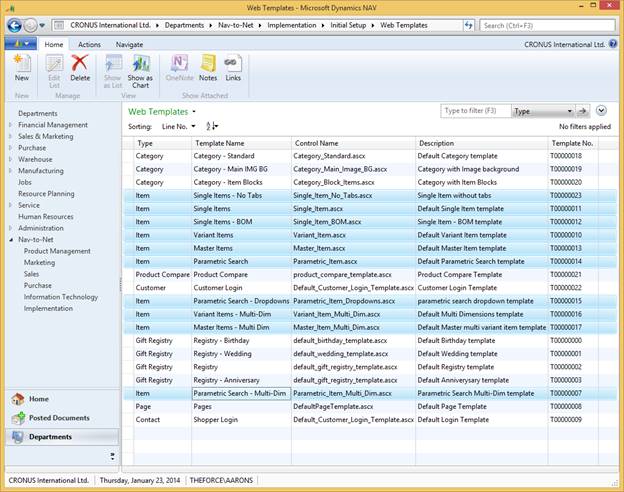
Task: Click the forward navigation arrow
Action: pyautogui.click(x=30, y=25)
